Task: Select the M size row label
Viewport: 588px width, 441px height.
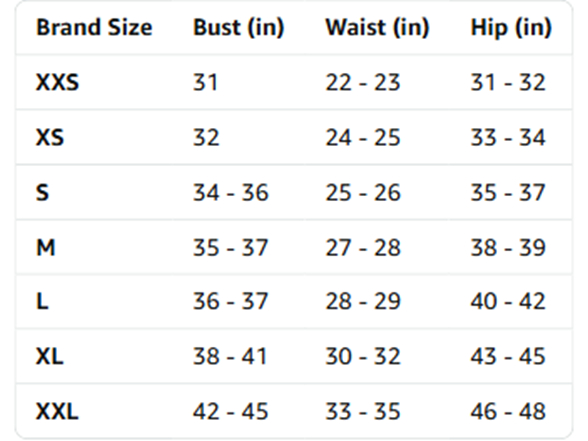Action: click(x=46, y=248)
